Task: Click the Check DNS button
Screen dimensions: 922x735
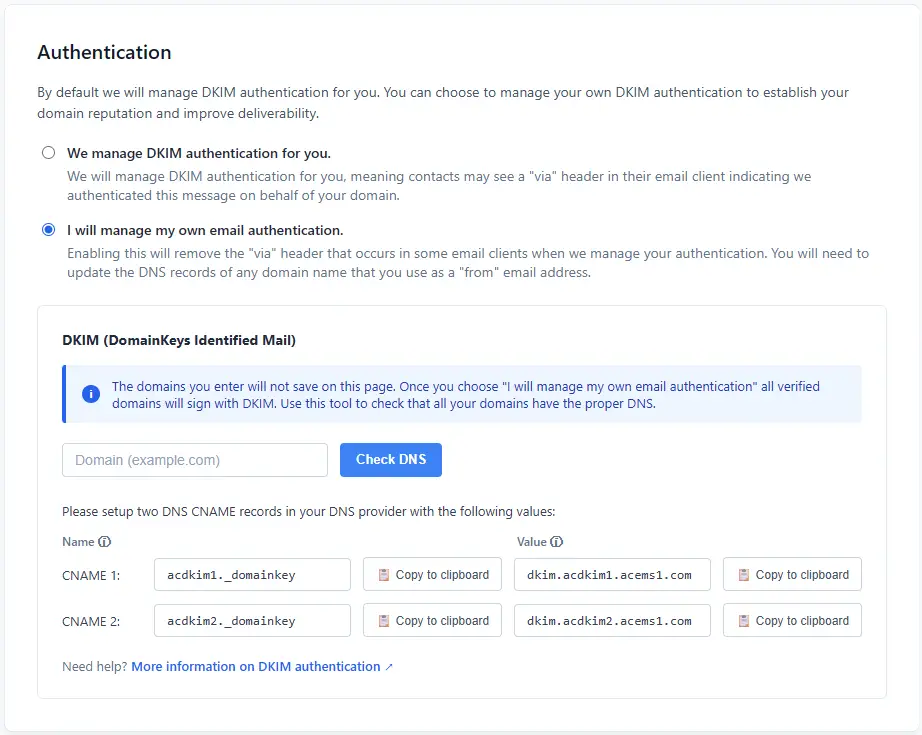Action: click(390, 460)
